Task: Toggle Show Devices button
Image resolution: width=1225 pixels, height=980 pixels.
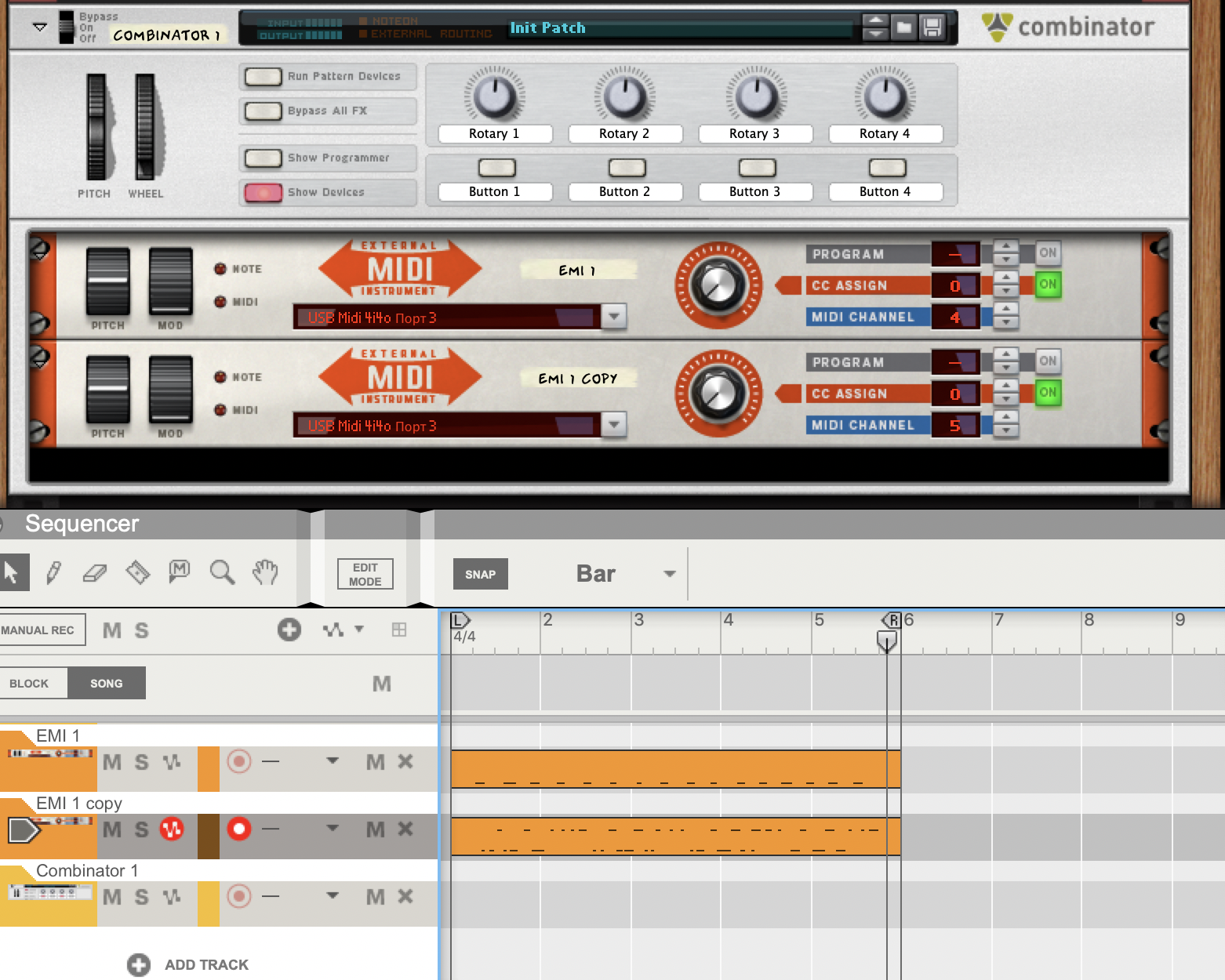Action: (x=263, y=192)
